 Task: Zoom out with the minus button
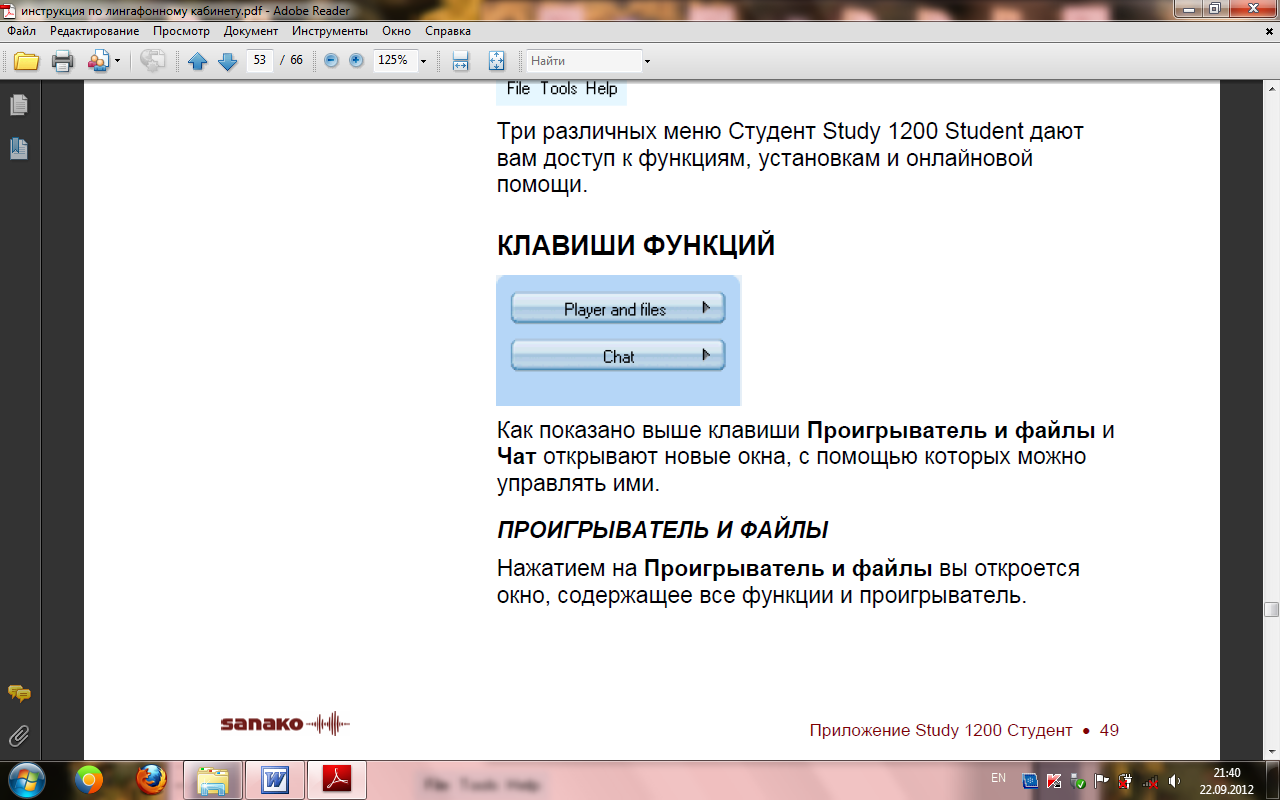[332, 61]
